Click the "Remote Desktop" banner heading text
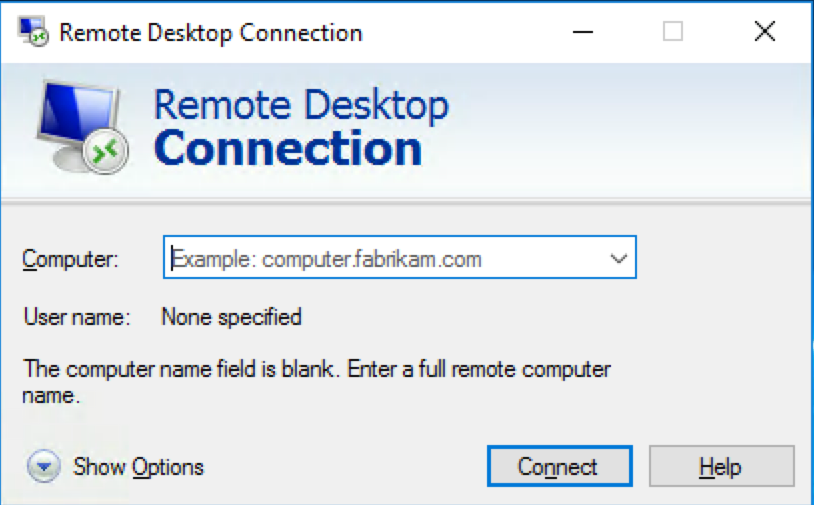814x505 pixels. [x=301, y=104]
